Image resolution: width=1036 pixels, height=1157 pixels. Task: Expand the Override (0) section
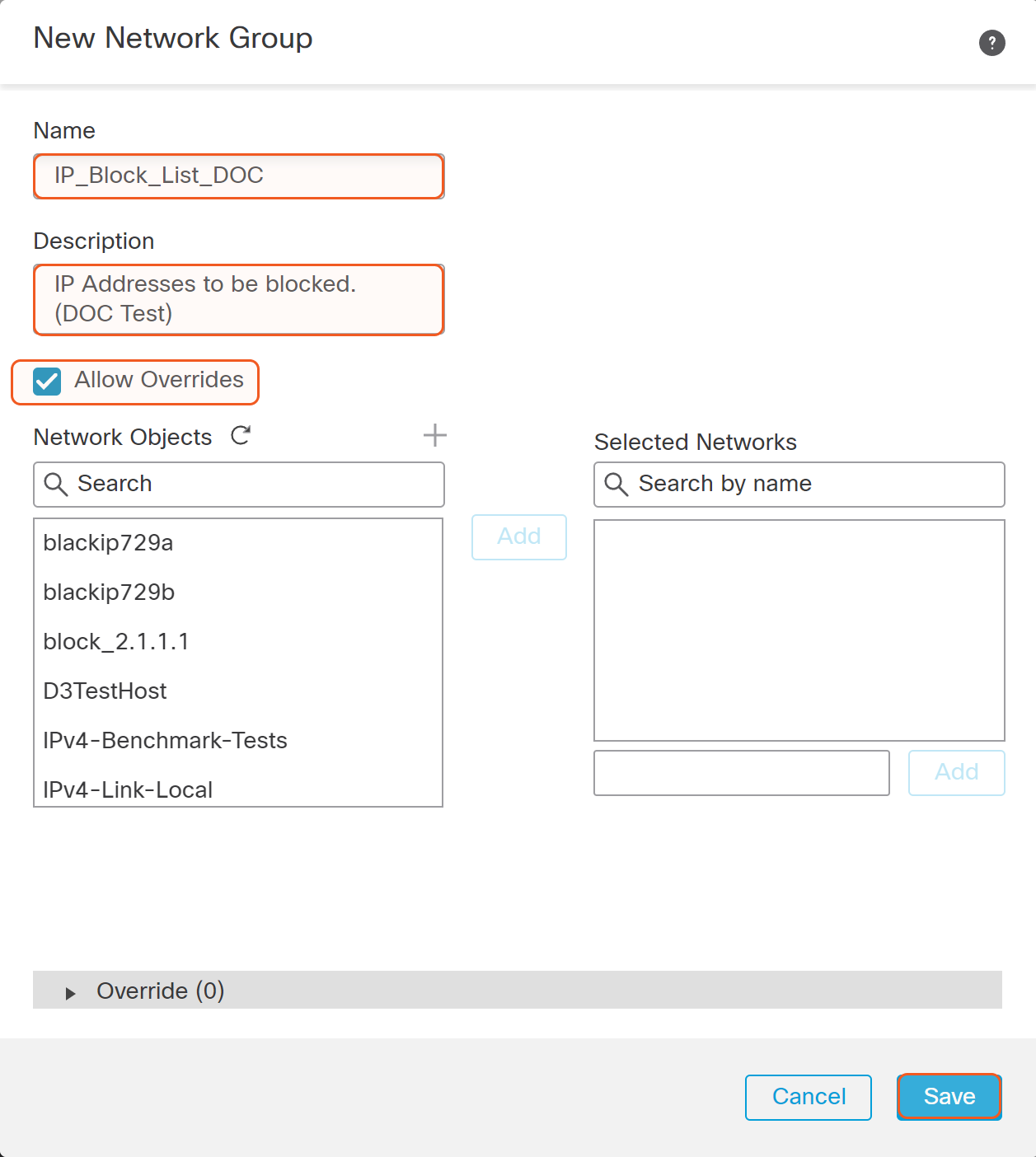(71, 993)
